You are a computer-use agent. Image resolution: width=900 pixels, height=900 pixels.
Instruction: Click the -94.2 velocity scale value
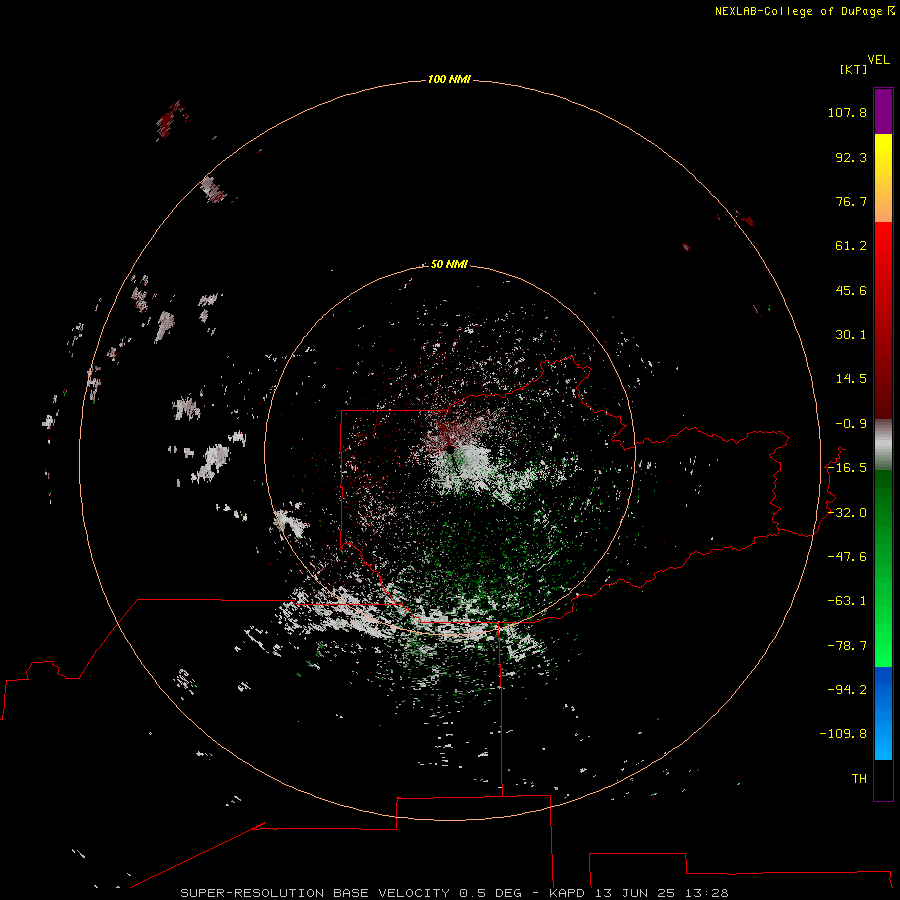tap(847, 690)
